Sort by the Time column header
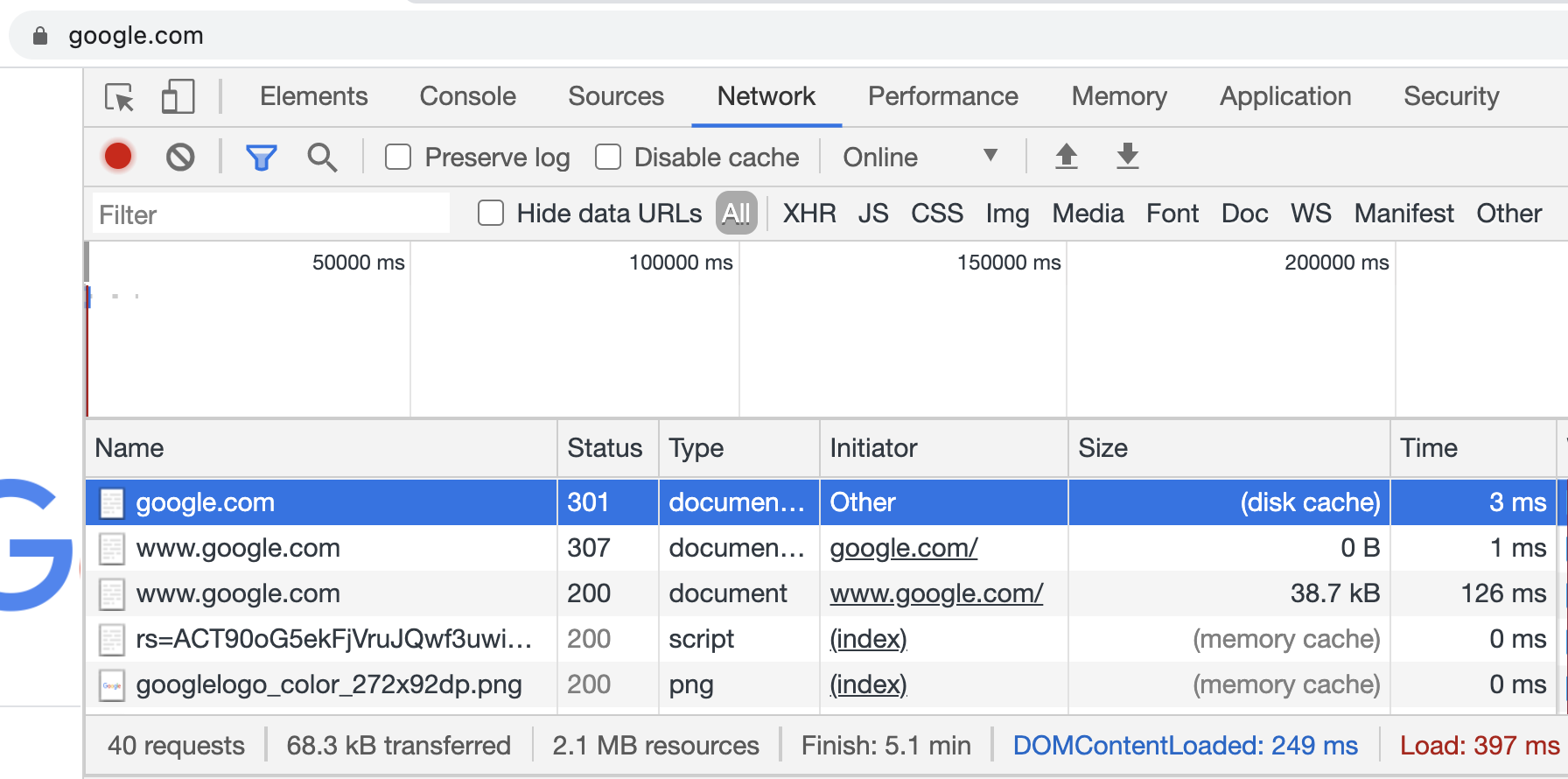The image size is (1568, 779). tap(1473, 448)
